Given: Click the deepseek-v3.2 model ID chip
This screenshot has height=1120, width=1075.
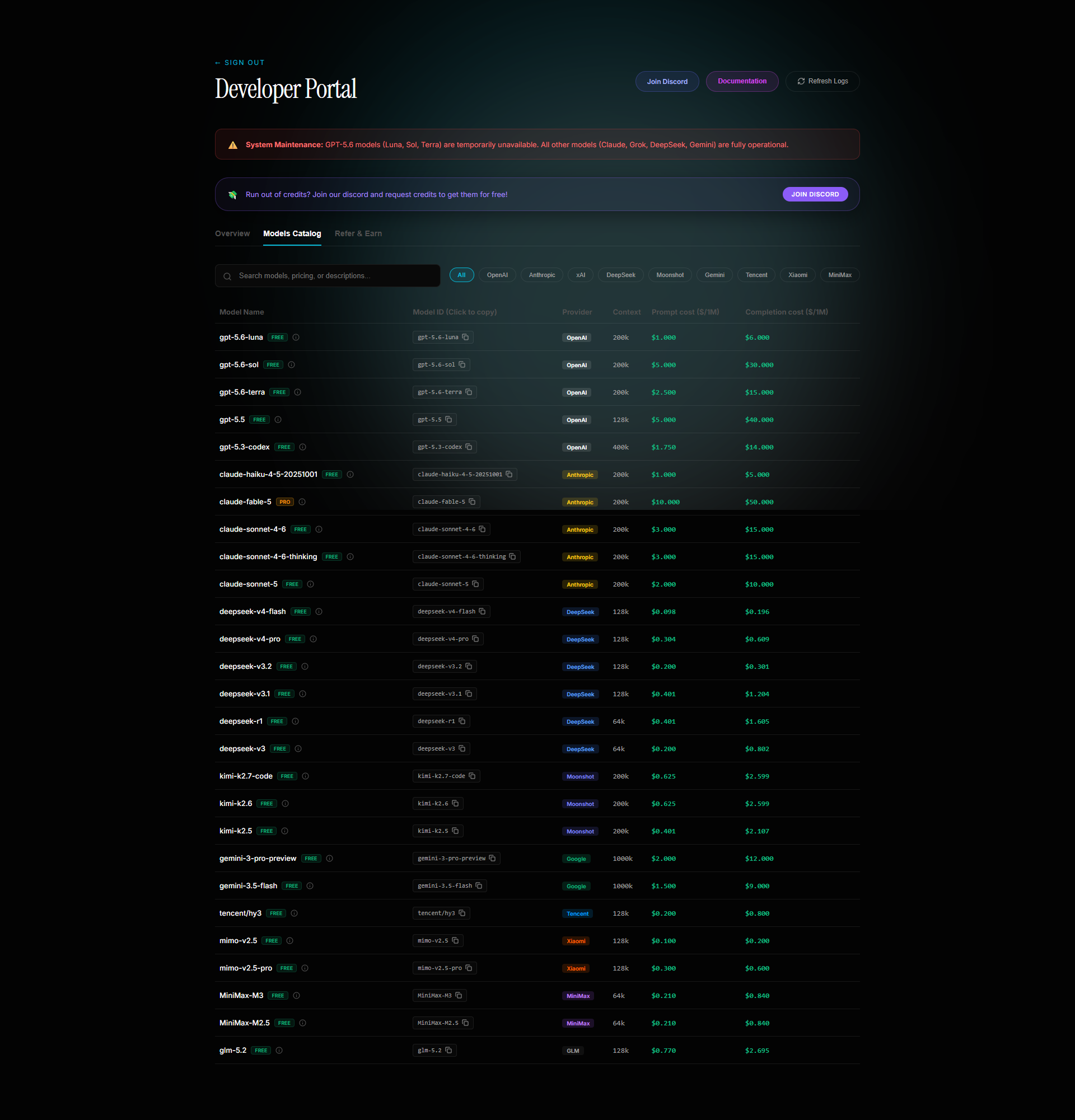Looking at the screenshot, I should pos(445,666).
